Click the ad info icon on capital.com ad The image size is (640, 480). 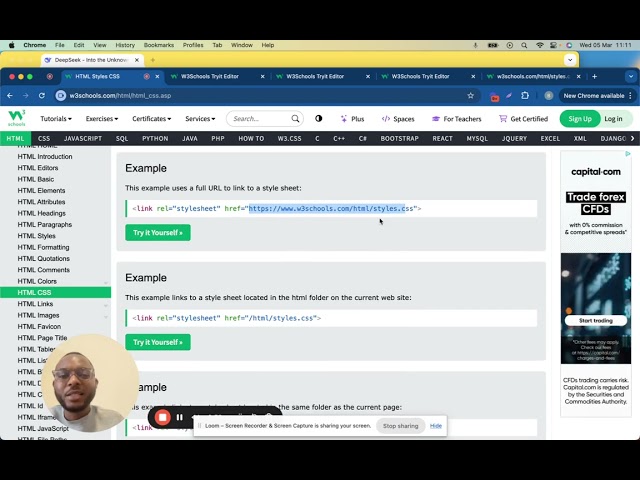[x=628, y=154]
